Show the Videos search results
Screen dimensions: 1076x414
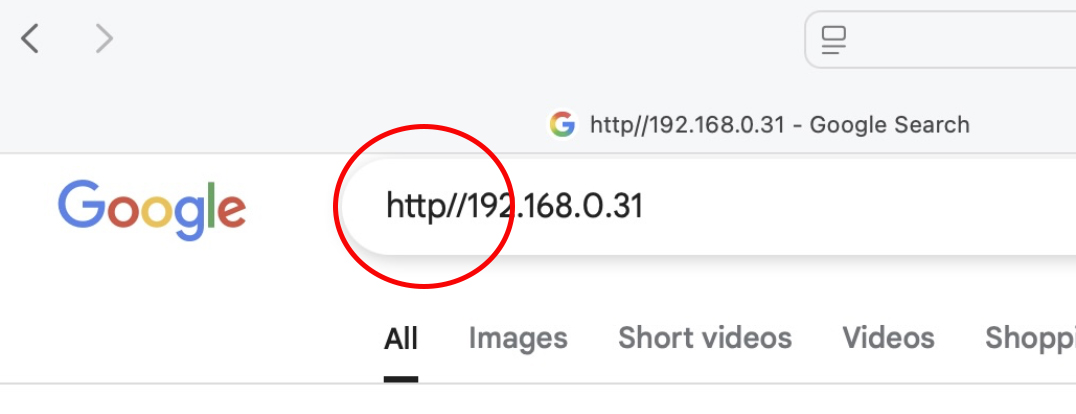(889, 338)
